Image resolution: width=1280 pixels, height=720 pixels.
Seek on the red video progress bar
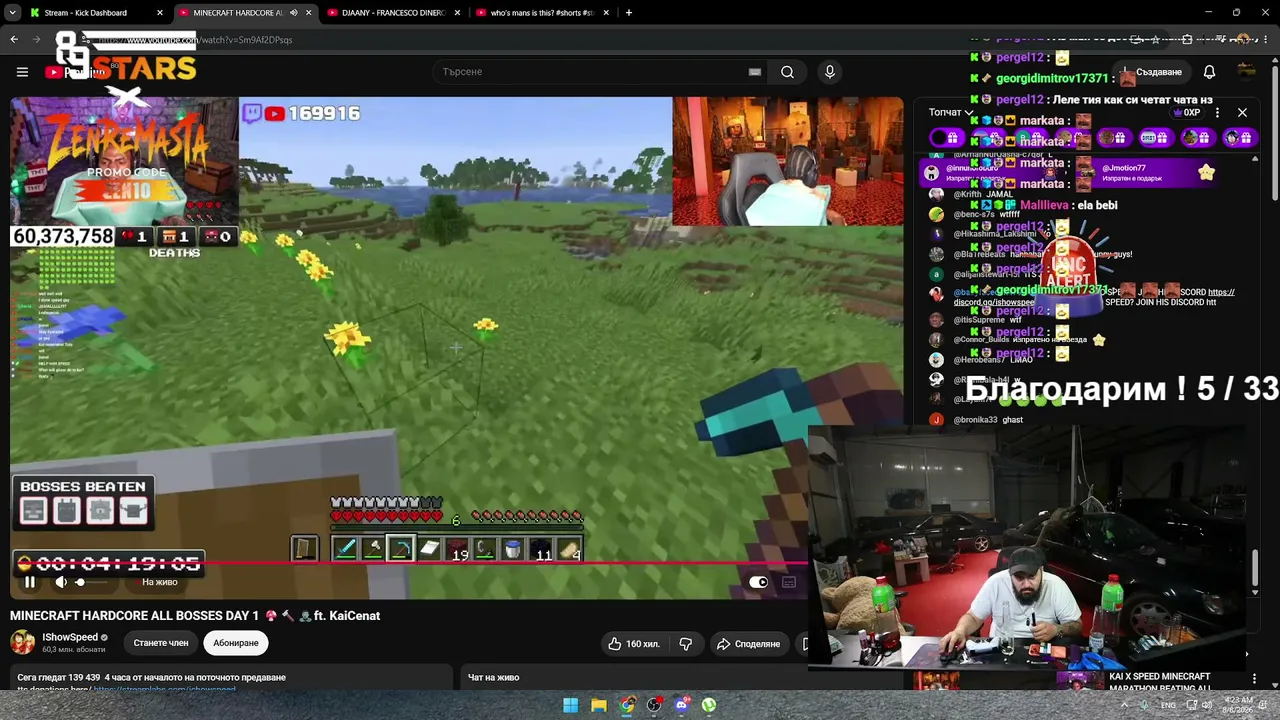[x=409, y=562]
